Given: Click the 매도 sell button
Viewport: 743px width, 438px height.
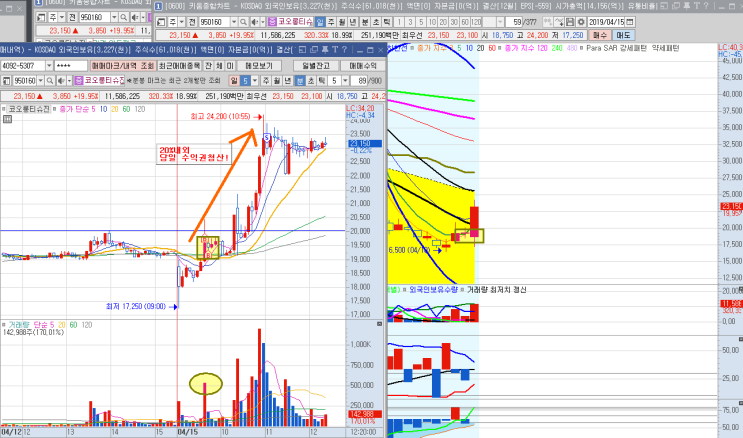Looking at the screenshot, I should [x=624, y=35].
